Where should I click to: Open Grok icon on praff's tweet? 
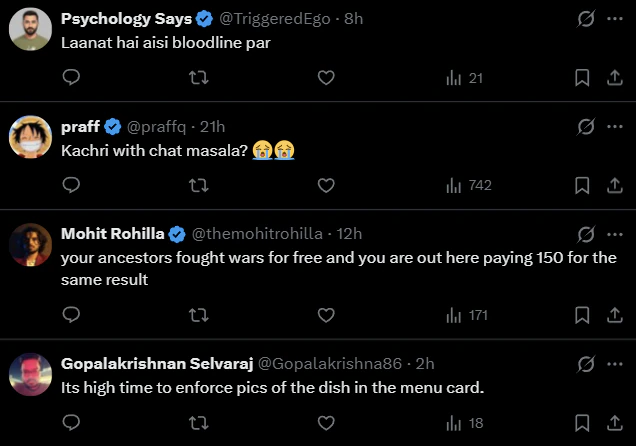tap(587, 126)
